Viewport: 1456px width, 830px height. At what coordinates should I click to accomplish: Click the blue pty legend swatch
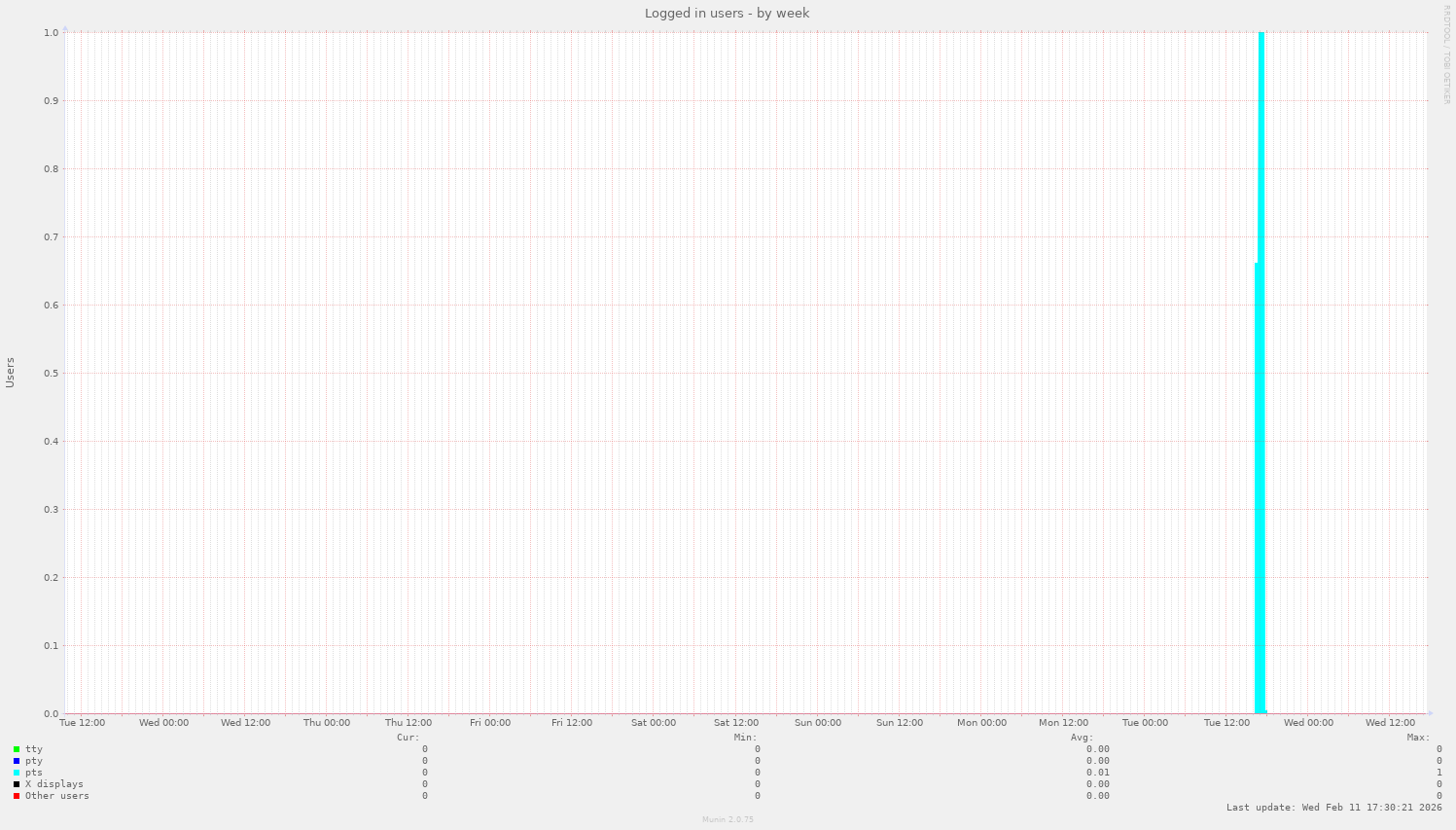[17, 761]
